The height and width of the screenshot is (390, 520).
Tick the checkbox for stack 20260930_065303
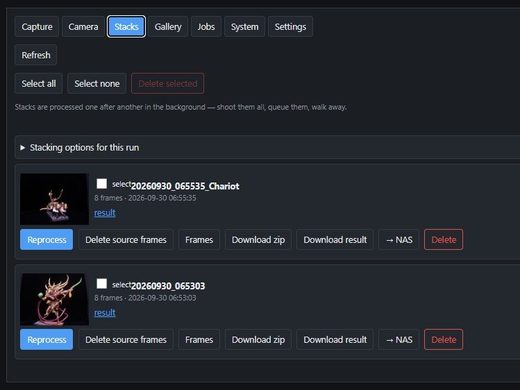pos(102,284)
